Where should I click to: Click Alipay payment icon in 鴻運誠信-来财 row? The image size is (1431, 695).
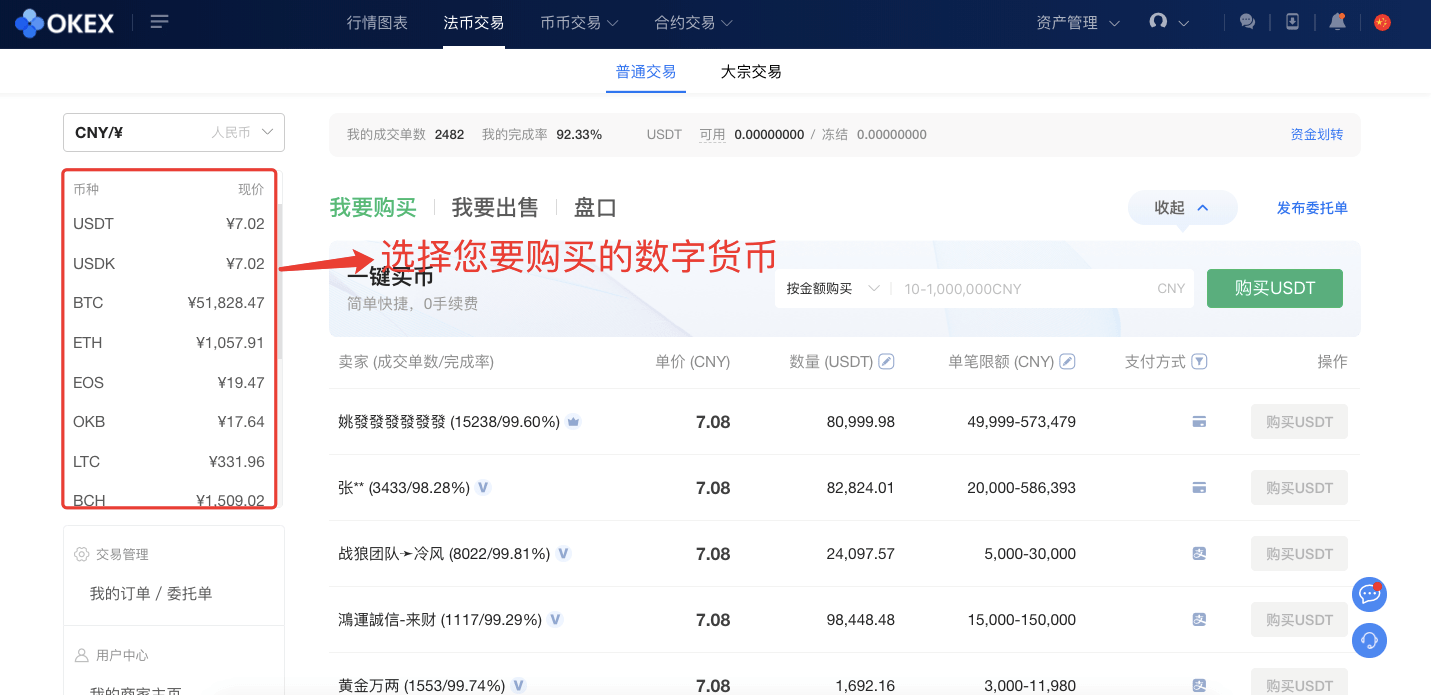coord(1199,620)
